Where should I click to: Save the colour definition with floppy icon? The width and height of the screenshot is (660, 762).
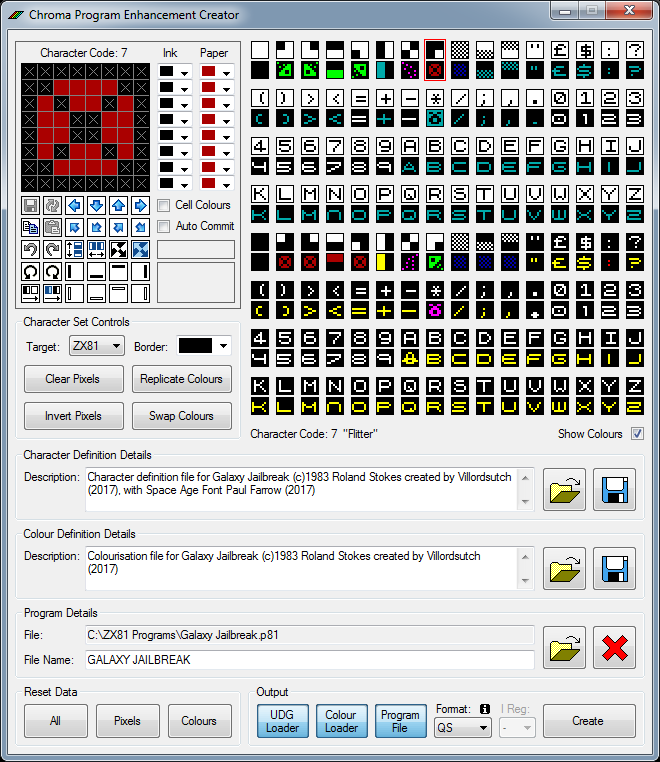tap(614, 569)
